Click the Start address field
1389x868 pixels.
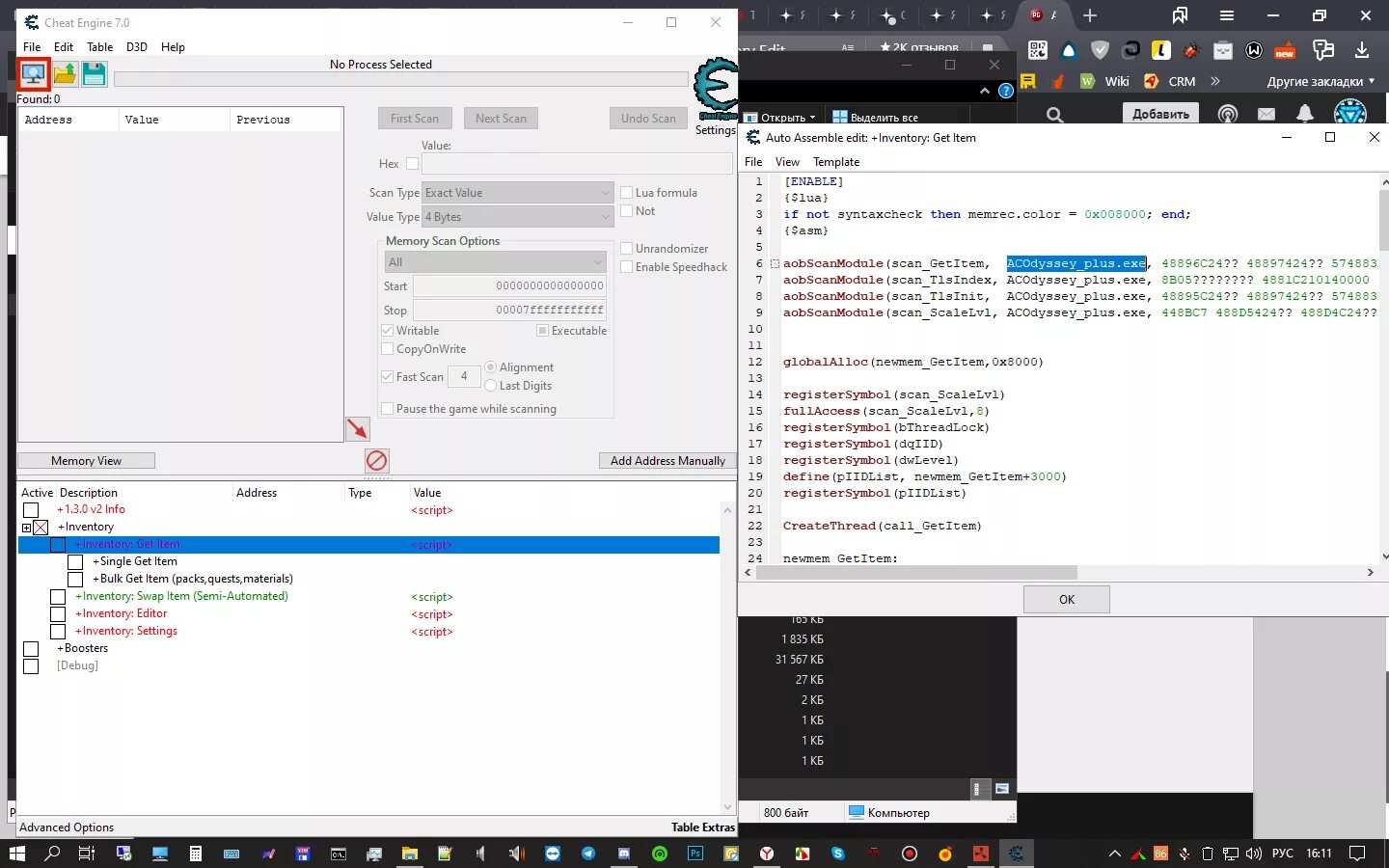point(509,286)
